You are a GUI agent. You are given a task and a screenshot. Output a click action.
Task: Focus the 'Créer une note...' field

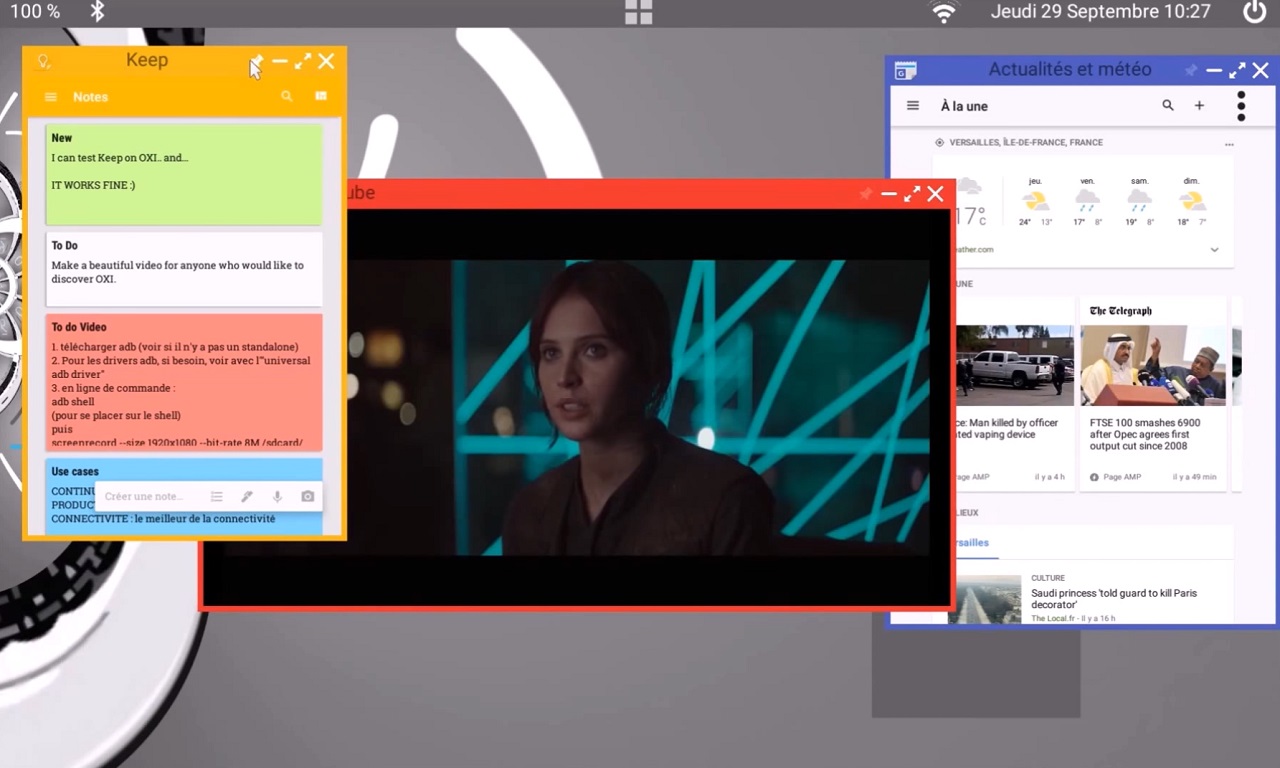coord(144,496)
